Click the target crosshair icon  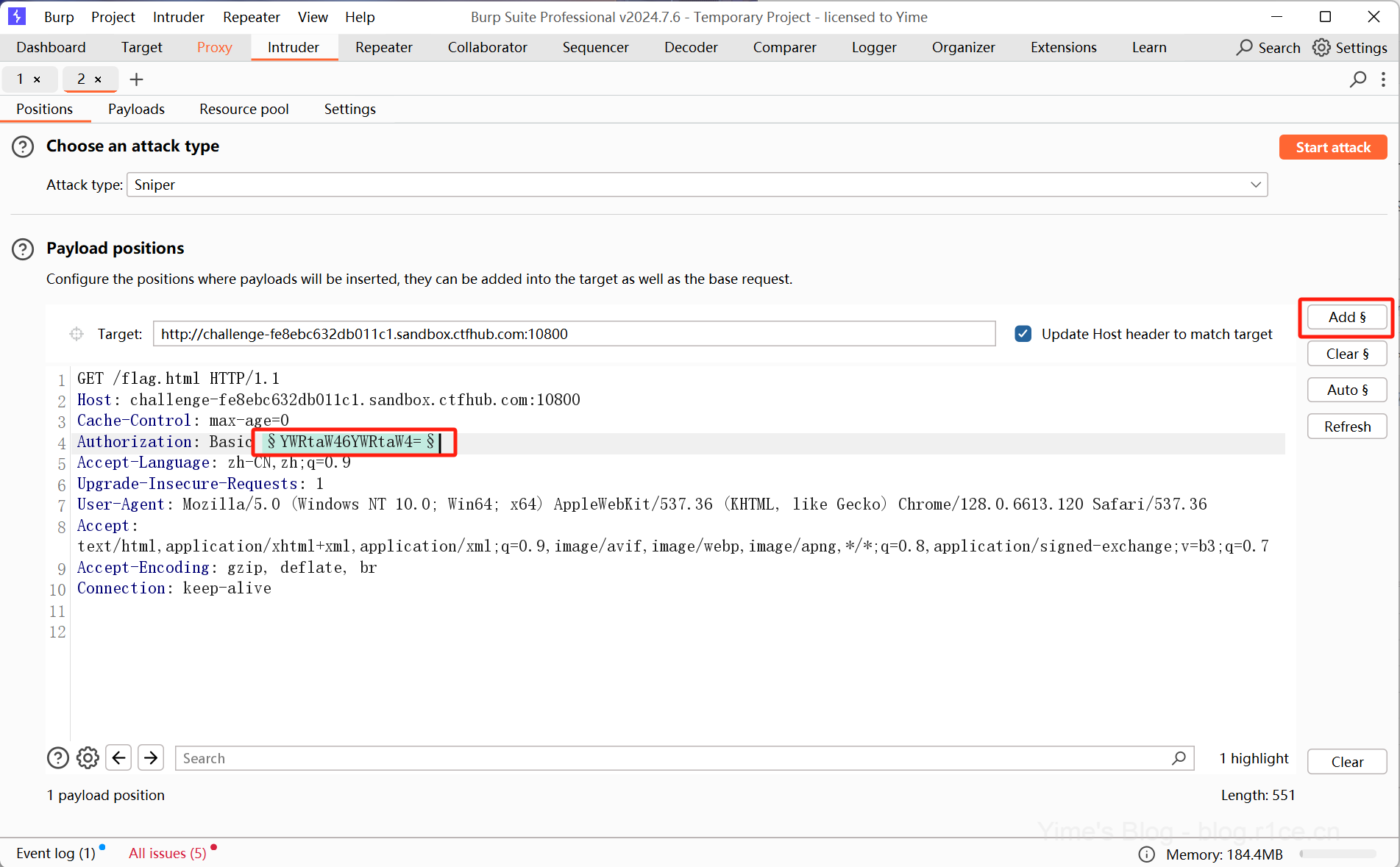pos(77,334)
